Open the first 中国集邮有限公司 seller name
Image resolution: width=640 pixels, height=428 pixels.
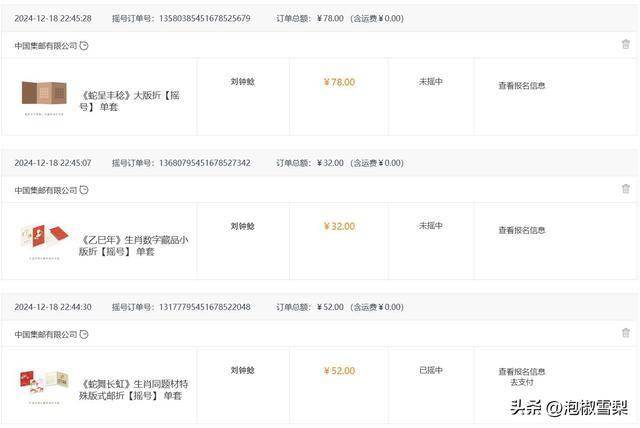click(x=46, y=46)
